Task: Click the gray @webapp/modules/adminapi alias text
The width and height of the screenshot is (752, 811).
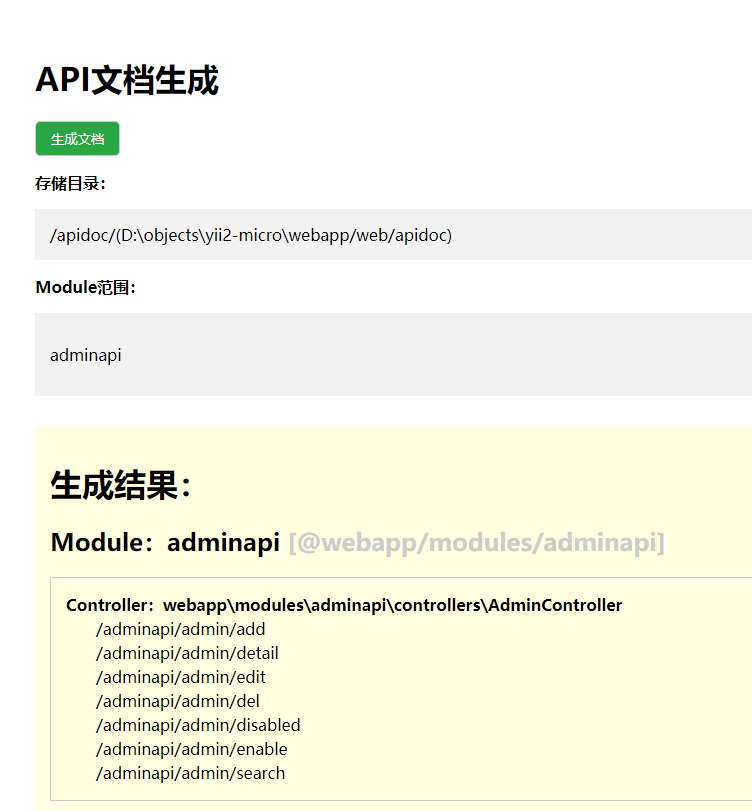Action: click(476, 543)
